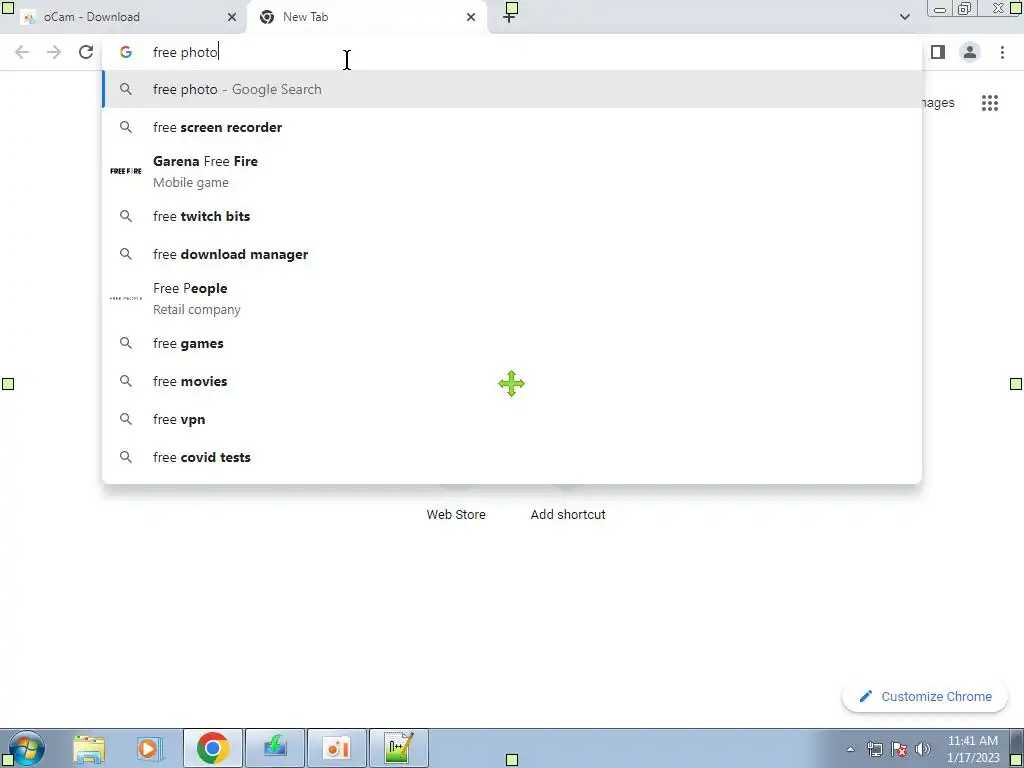Switch to oCam - Download tab
This screenshot has height=768, width=1024.
pos(123,17)
